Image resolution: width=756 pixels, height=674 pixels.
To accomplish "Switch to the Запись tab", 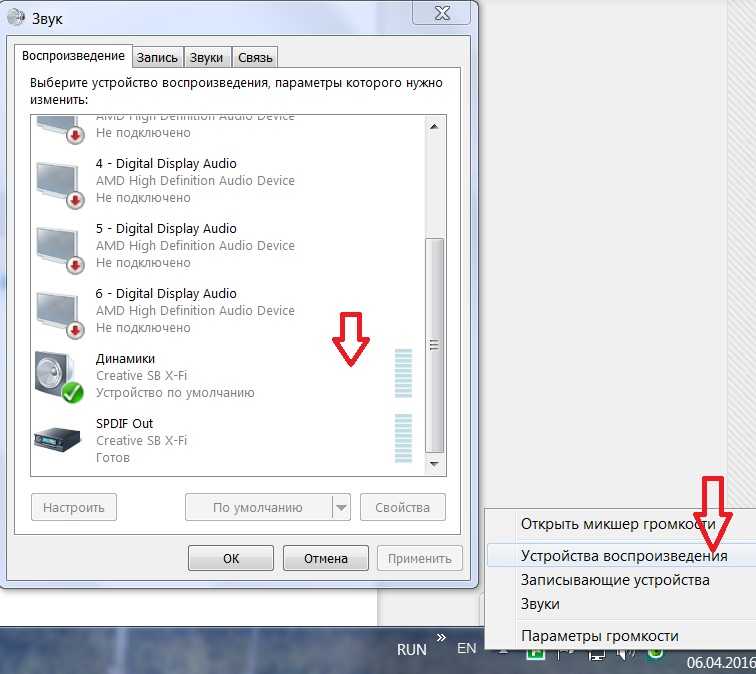I will coord(157,58).
